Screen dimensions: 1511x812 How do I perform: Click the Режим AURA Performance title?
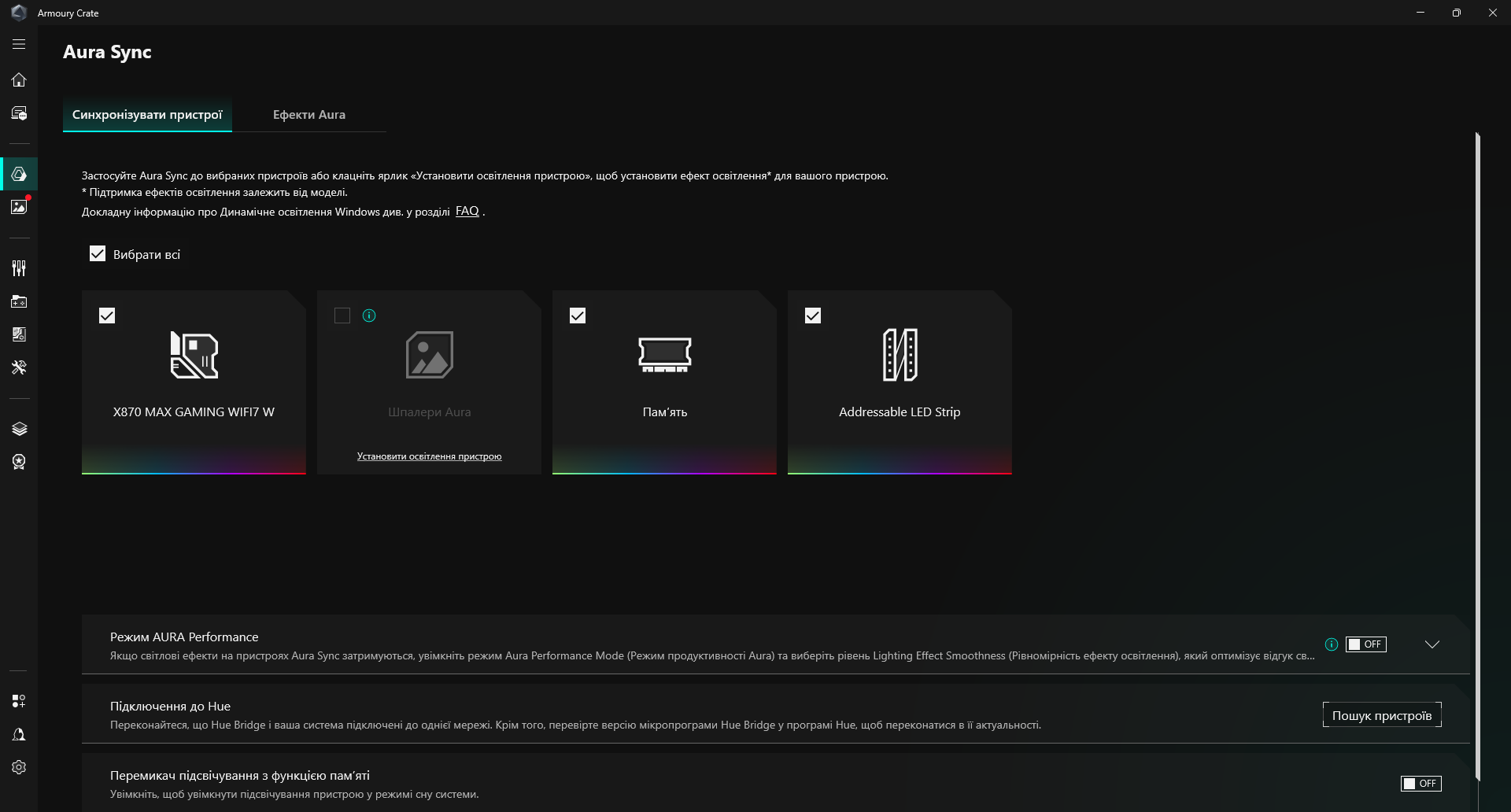184,637
